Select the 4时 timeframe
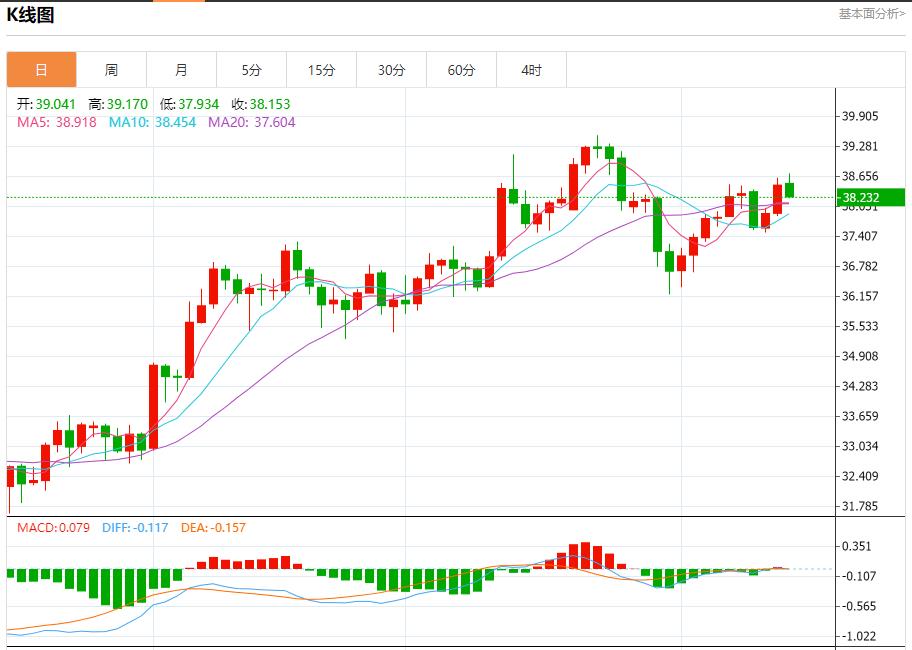Viewport: 912px width, 650px height. pos(531,70)
